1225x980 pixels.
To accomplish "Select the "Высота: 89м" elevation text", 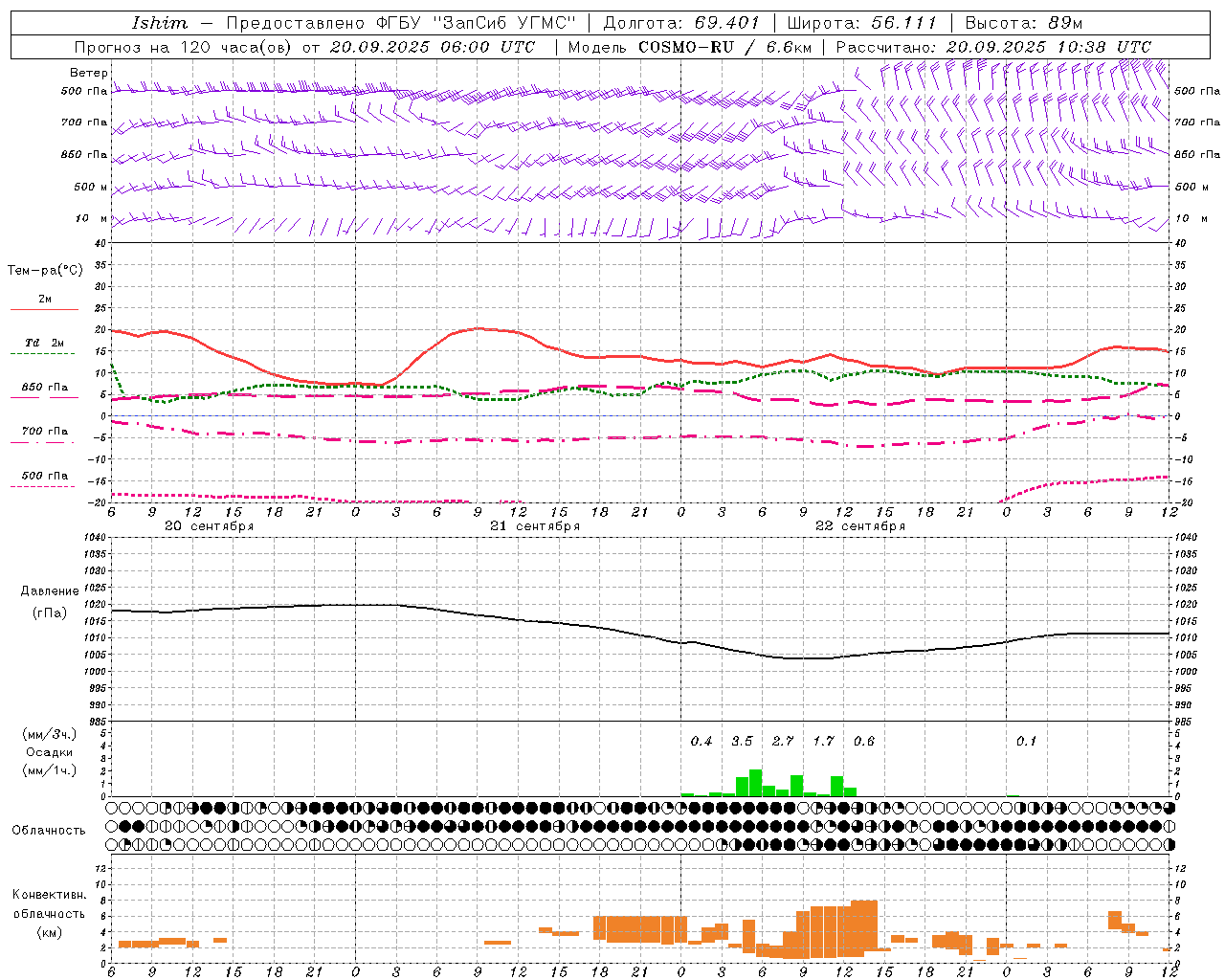I will [x=1023, y=23].
